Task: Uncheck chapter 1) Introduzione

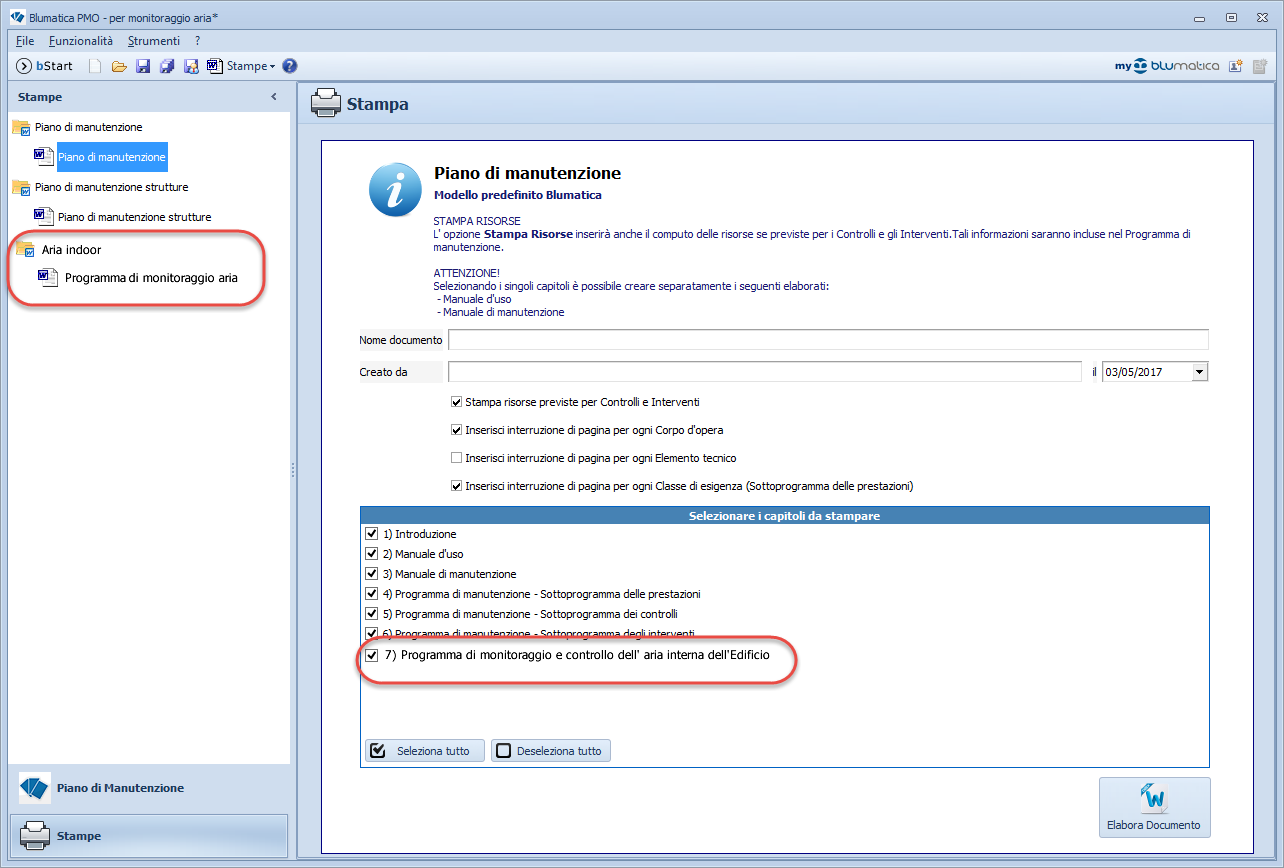Action: [x=372, y=534]
